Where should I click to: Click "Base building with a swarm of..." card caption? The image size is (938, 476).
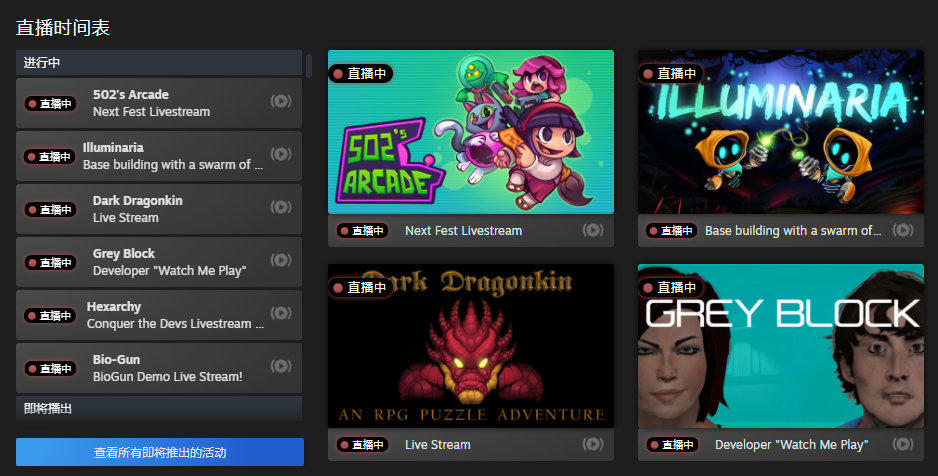[x=793, y=231]
